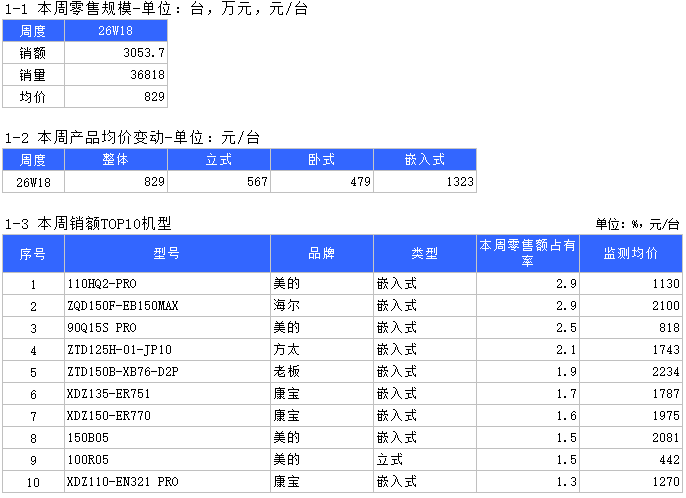
Task: Click the 类型 column header
Action: 425,253
